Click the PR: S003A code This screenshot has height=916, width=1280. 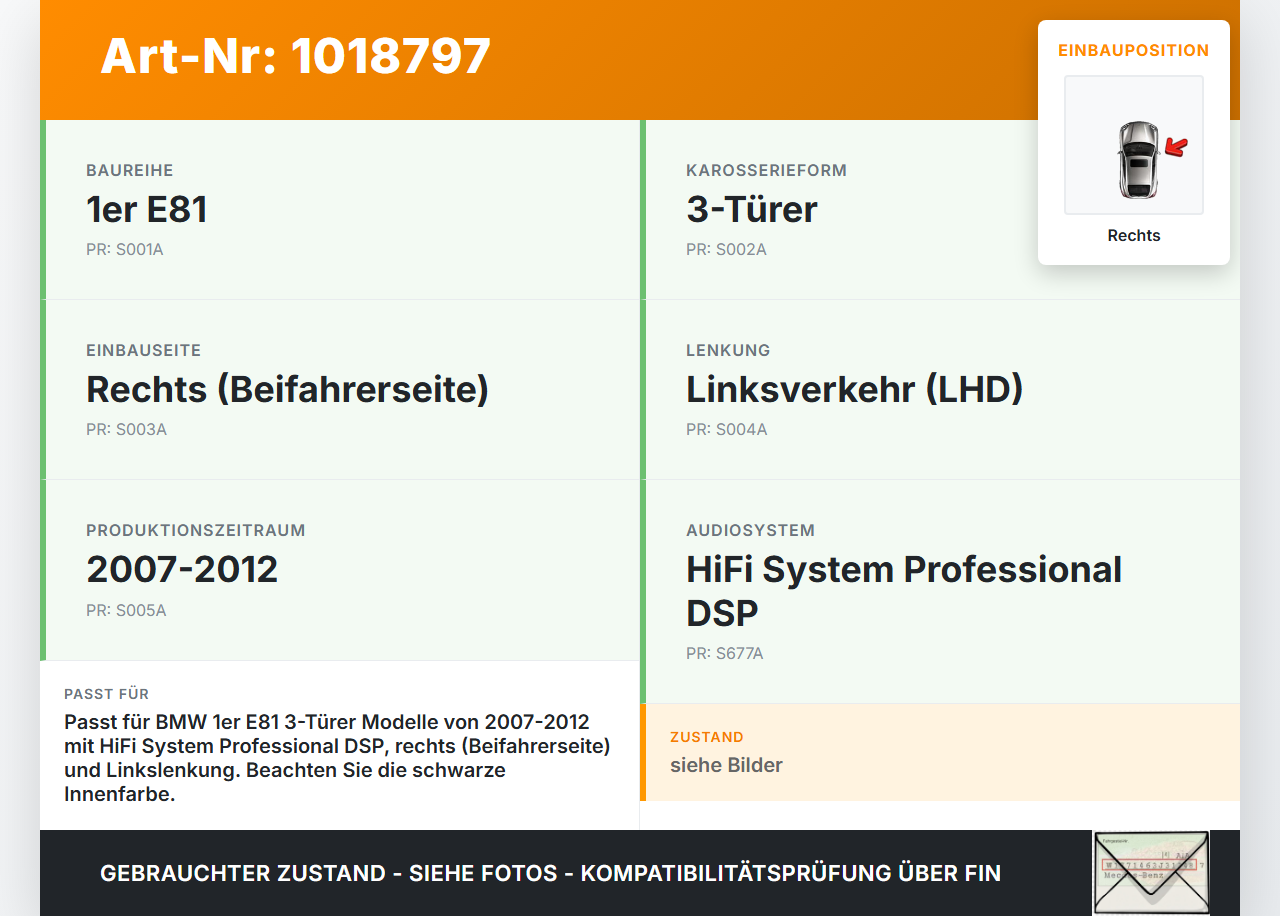[126, 430]
